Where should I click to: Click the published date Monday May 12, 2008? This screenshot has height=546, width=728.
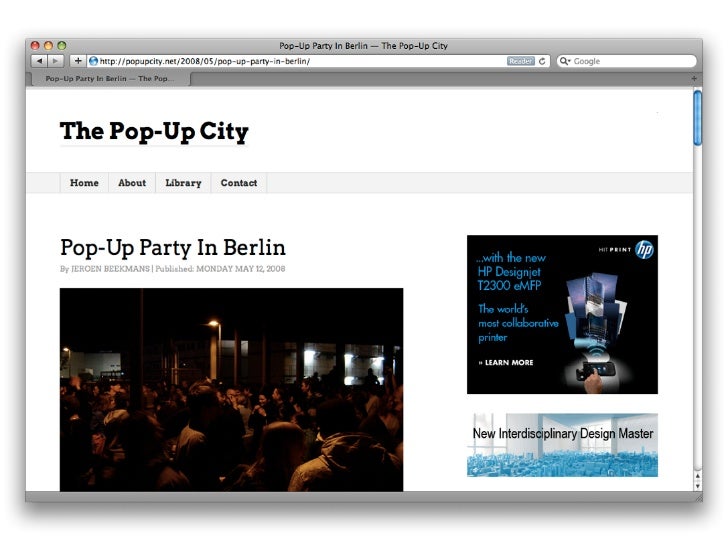[240, 269]
